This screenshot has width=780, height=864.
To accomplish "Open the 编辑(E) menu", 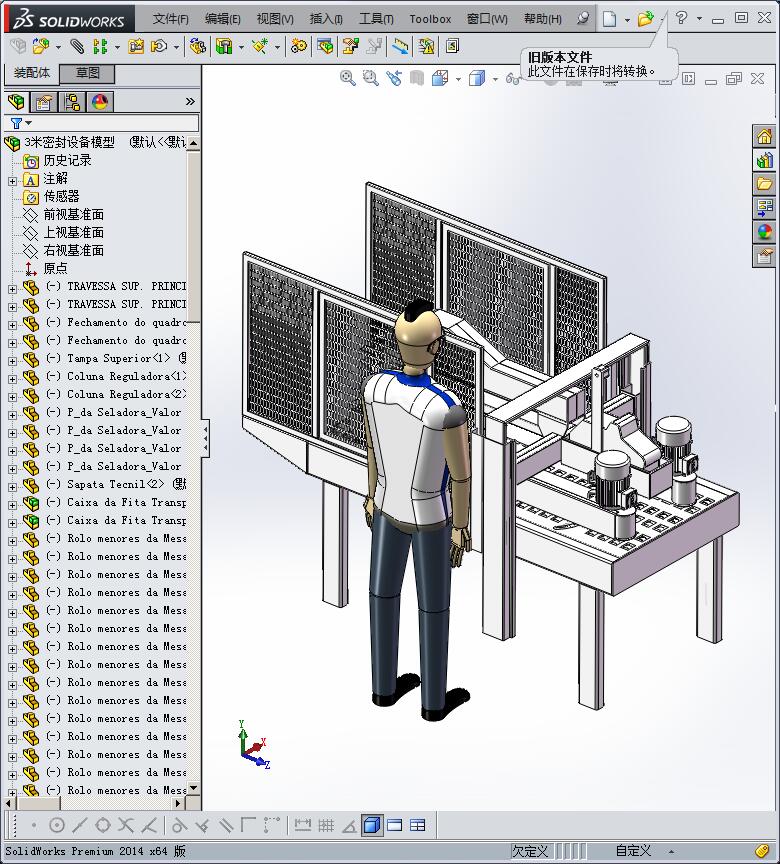I will point(223,19).
